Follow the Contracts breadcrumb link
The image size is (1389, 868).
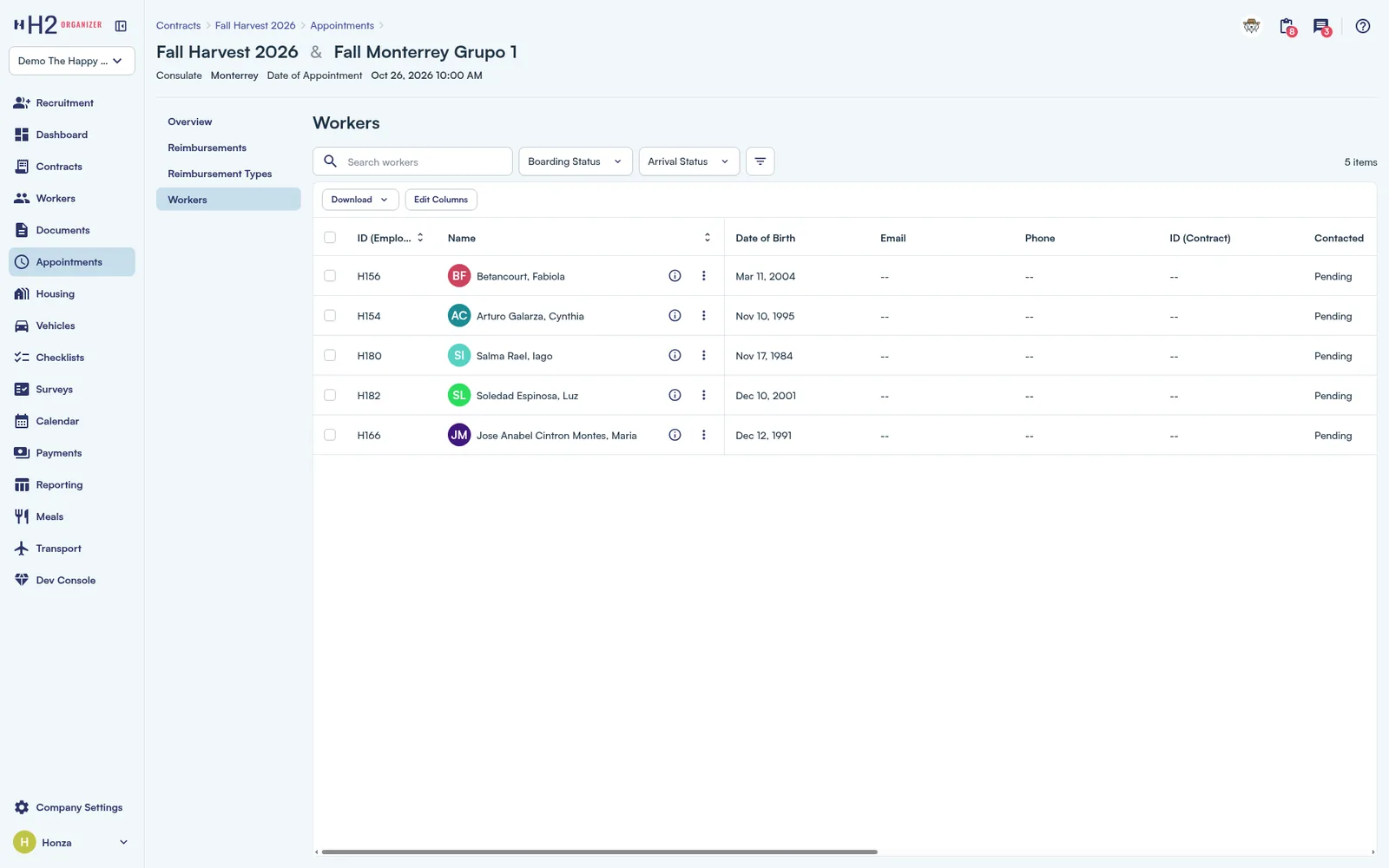178,26
